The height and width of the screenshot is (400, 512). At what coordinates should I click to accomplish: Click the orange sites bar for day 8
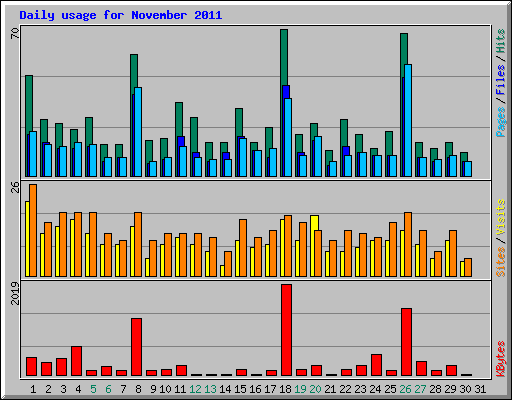138,244
